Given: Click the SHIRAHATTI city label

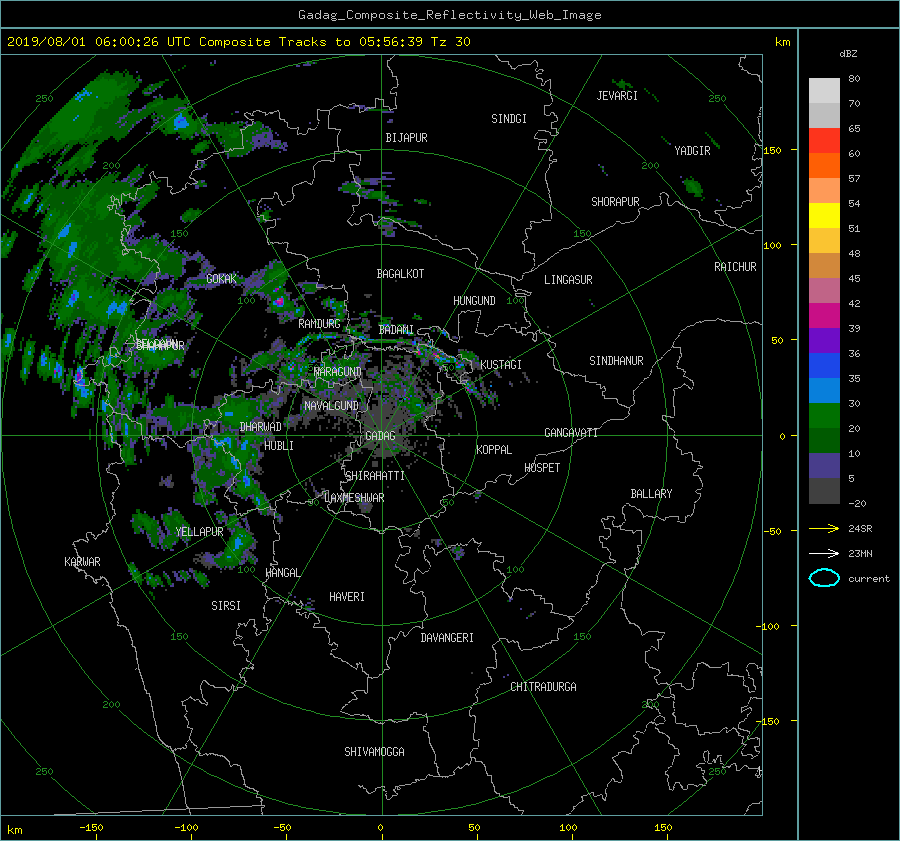Looking at the screenshot, I should (x=375, y=476).
